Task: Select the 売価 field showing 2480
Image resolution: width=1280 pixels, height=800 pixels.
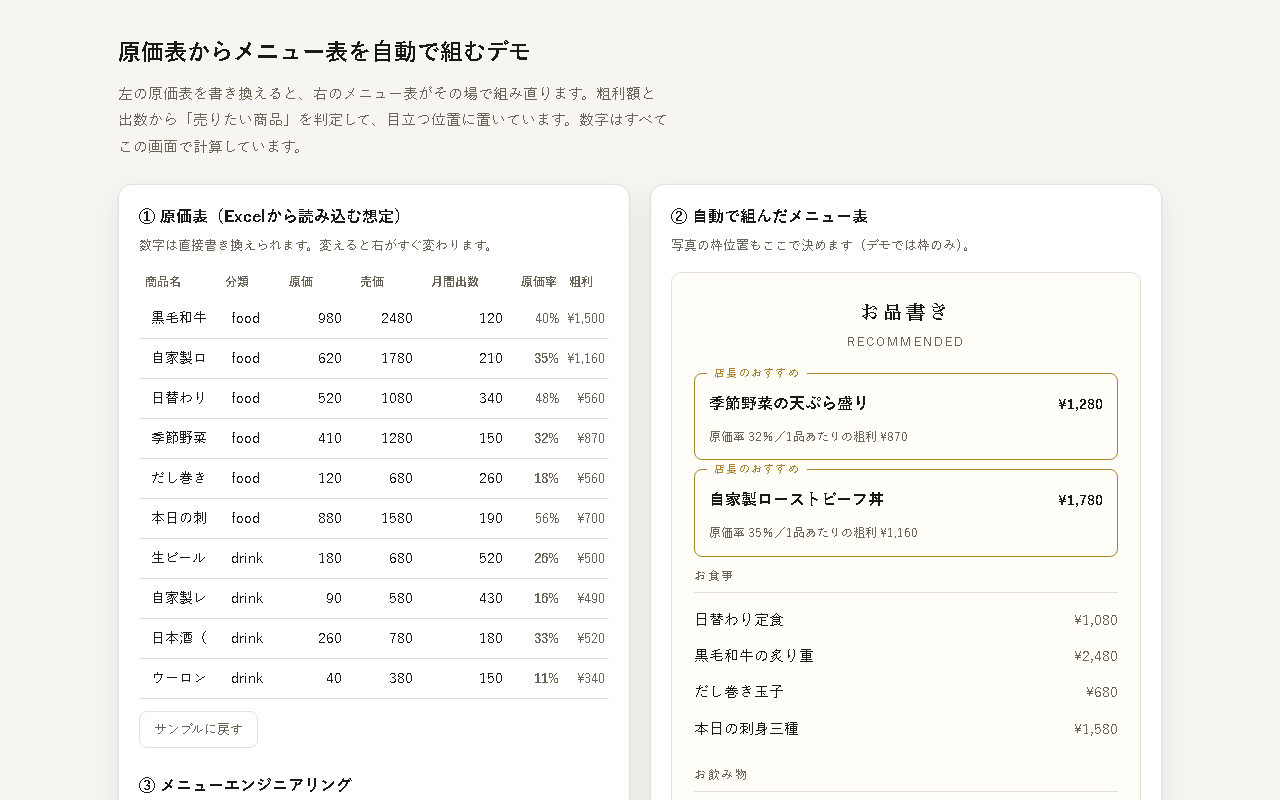Action: (388, 318)
